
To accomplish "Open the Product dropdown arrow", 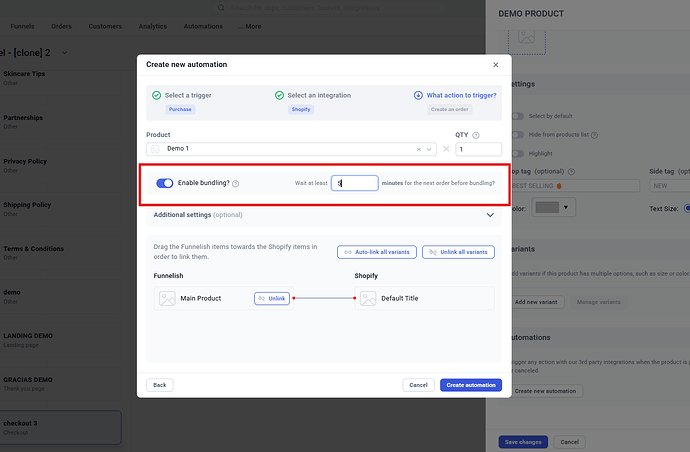I will (431, 149).
